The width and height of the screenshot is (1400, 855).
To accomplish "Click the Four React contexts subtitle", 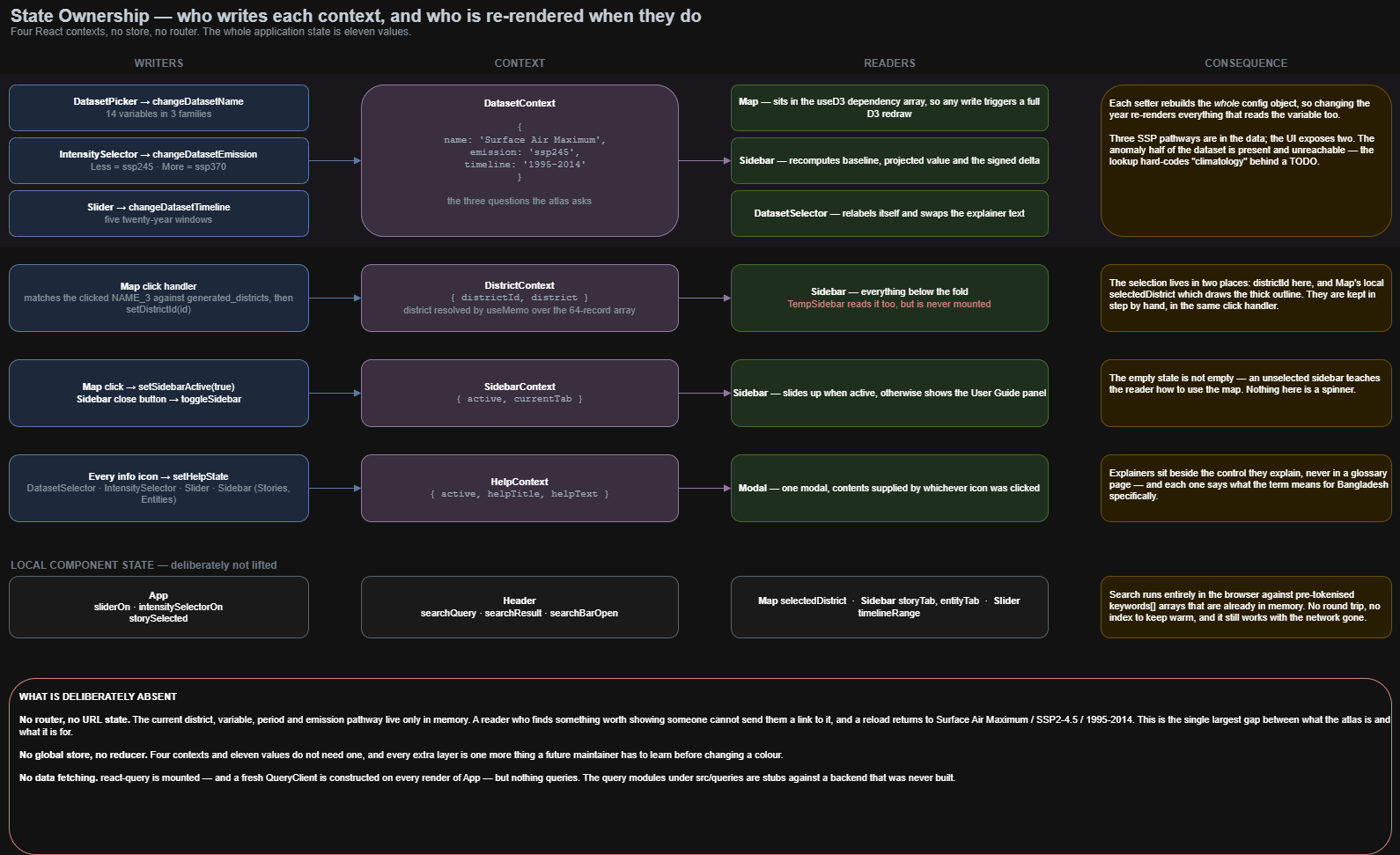I will (x=210, y=32).
